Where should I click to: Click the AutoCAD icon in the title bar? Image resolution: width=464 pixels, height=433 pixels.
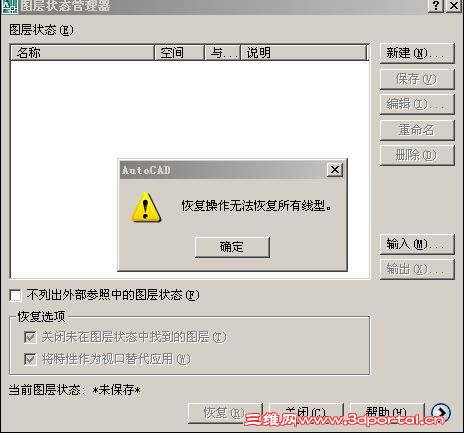[9, 6]
